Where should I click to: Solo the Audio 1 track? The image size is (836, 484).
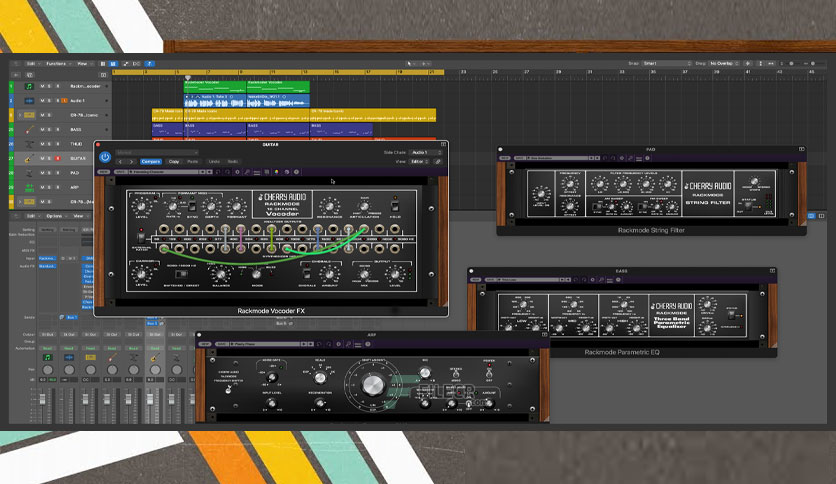point(50,100)
